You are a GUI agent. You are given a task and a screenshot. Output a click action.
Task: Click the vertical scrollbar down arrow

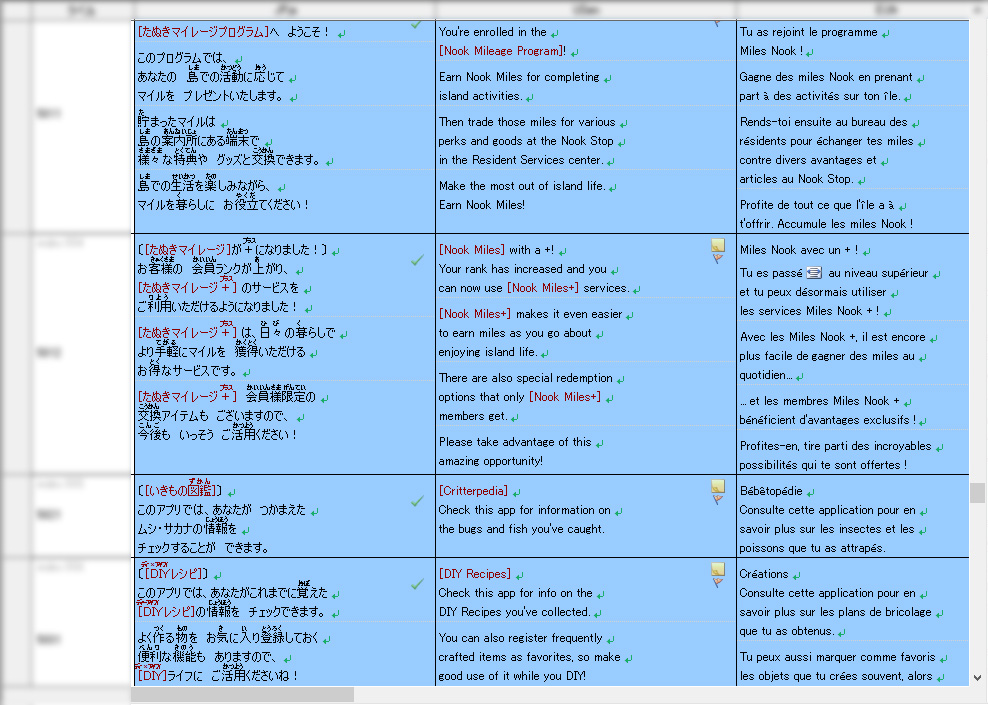977,677
